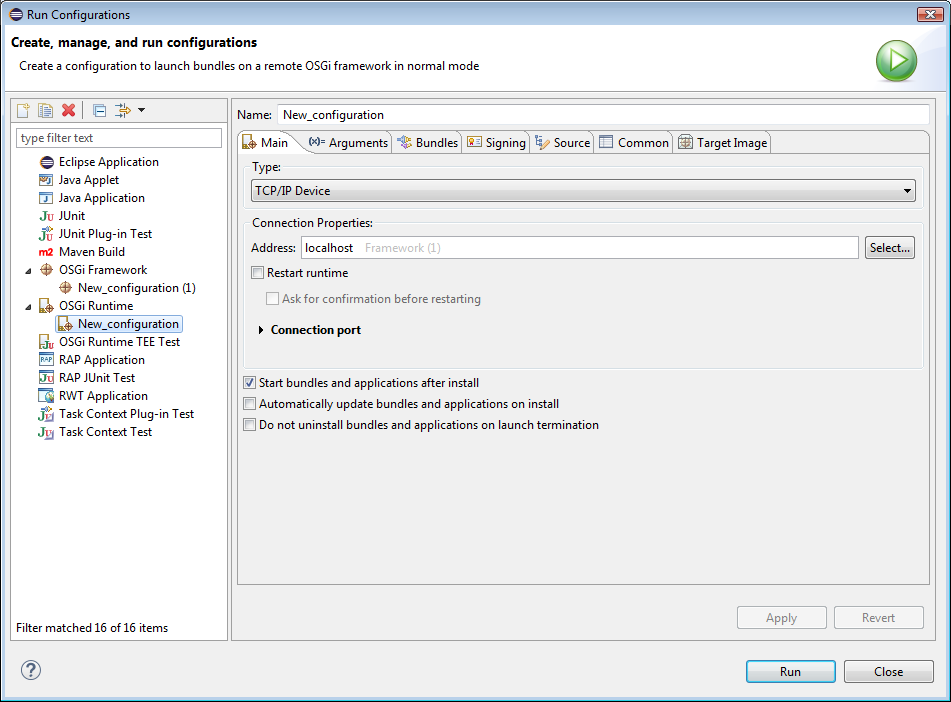Viewport: 951px width, 702px height.
Task: Click the Name field containing New_configuration
Action: pyautogui.click(x=603, y=115)
